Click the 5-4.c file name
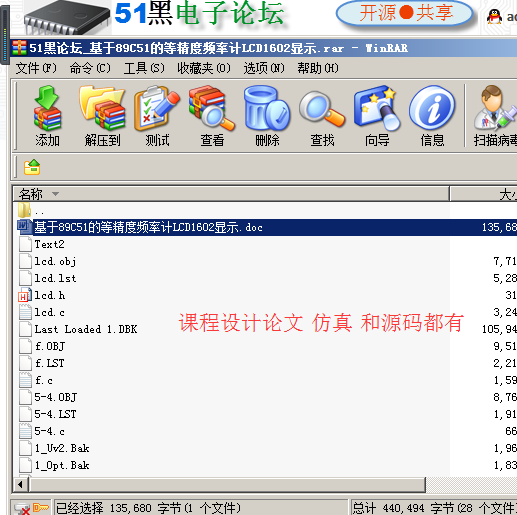The height and width of the screenshot is (515, 517). [x=49, y=431]
